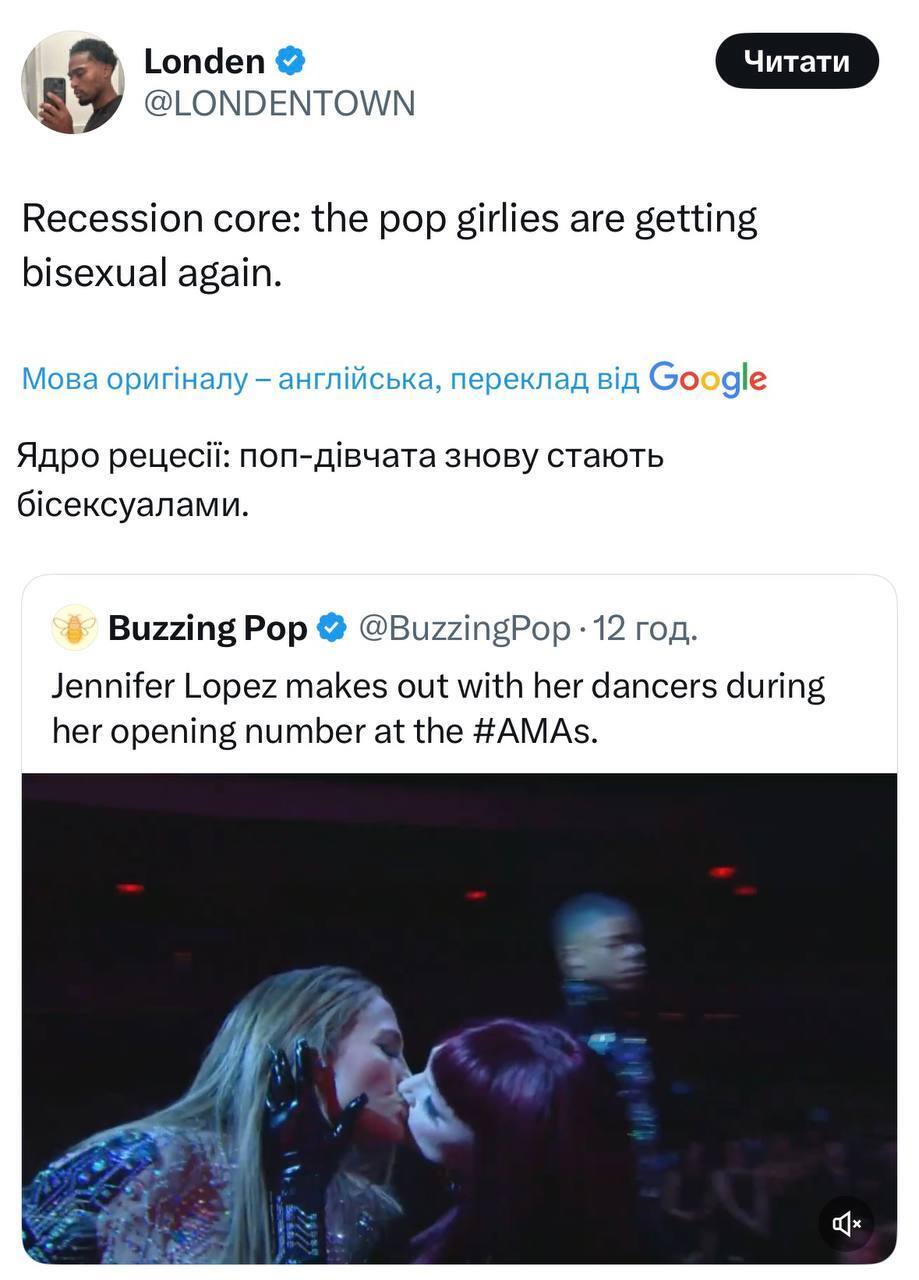919x1280 pixels.
Task: Click Buzzing Pop's verified checkmark badge
Action: [332, 628]
